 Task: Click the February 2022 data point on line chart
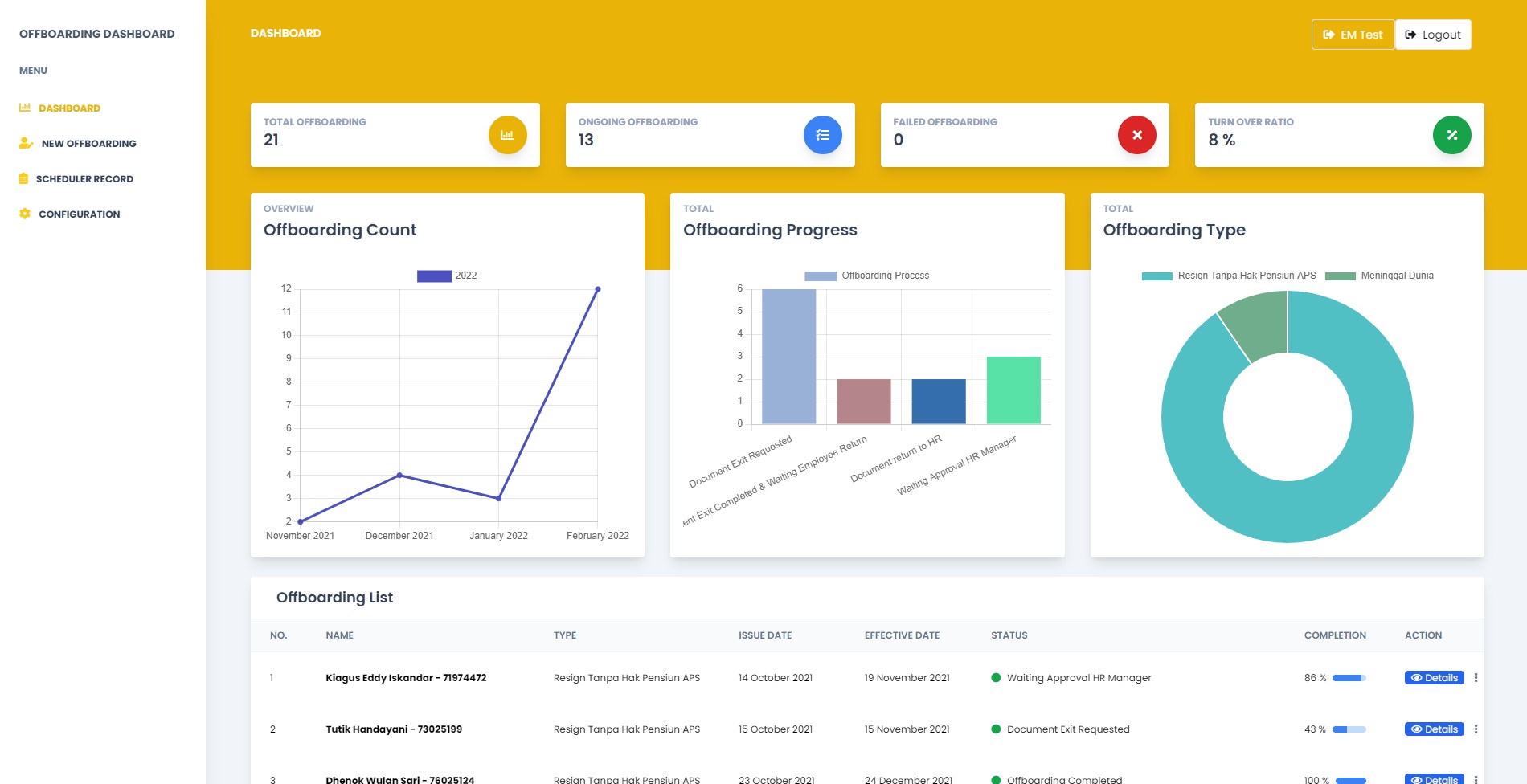pos(597,289)
